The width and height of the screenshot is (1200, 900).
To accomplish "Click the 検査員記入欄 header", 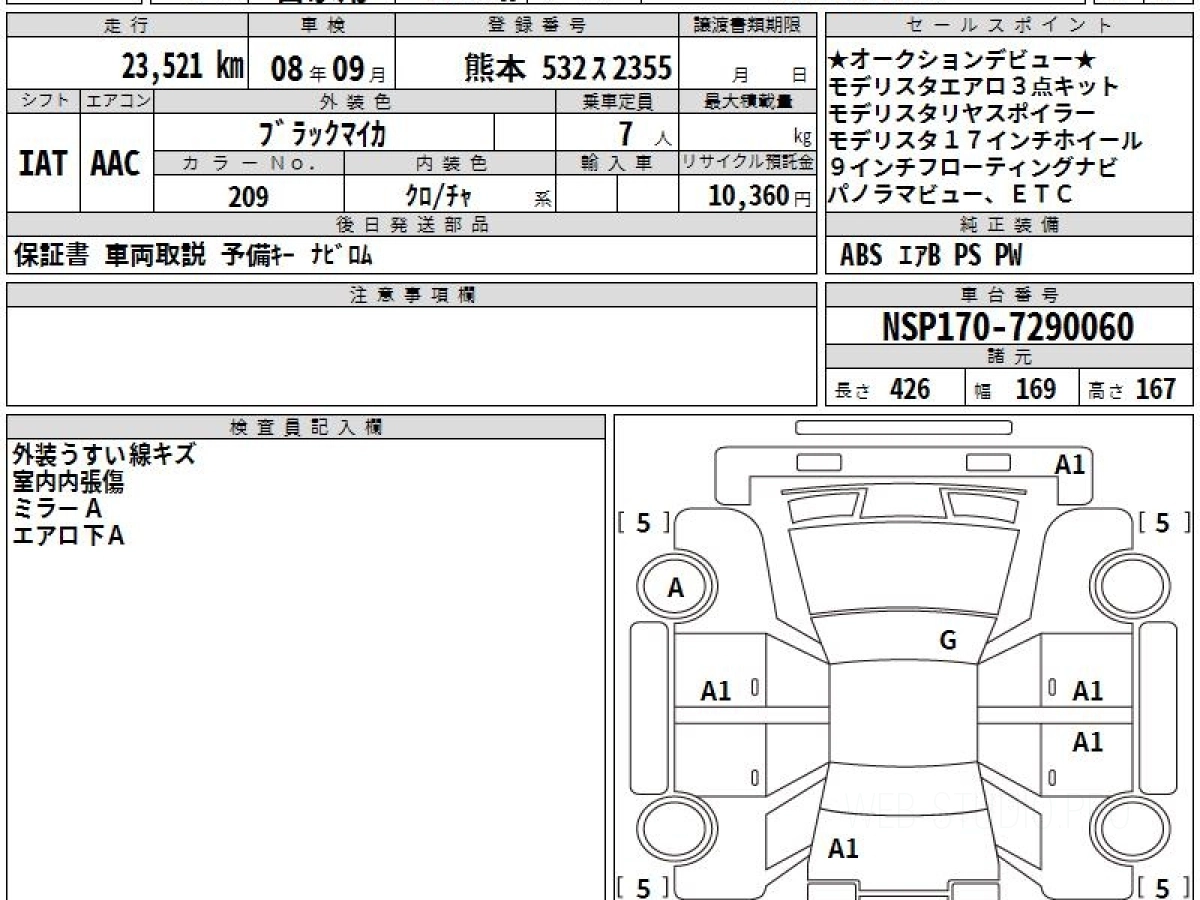I will click(x=306, y=426).
